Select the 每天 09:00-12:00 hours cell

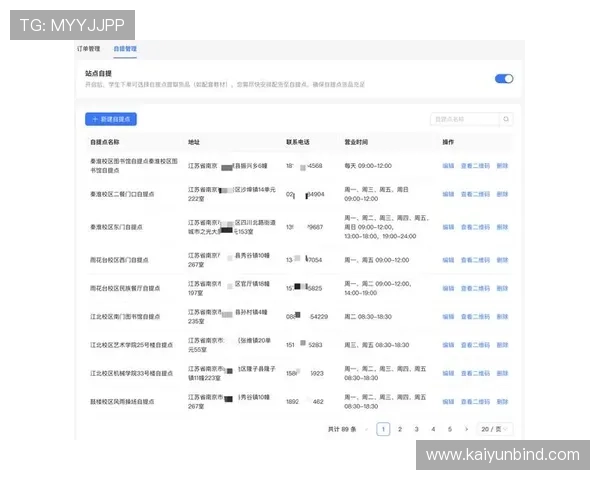point(368,166)
